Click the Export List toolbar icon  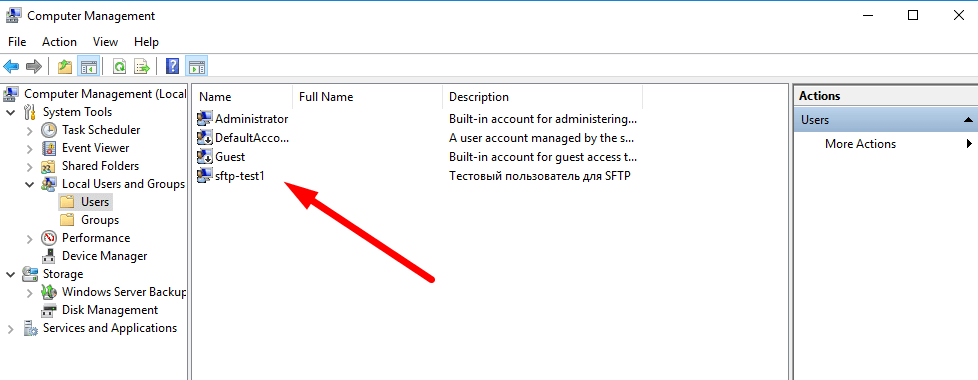coord(142,66)
